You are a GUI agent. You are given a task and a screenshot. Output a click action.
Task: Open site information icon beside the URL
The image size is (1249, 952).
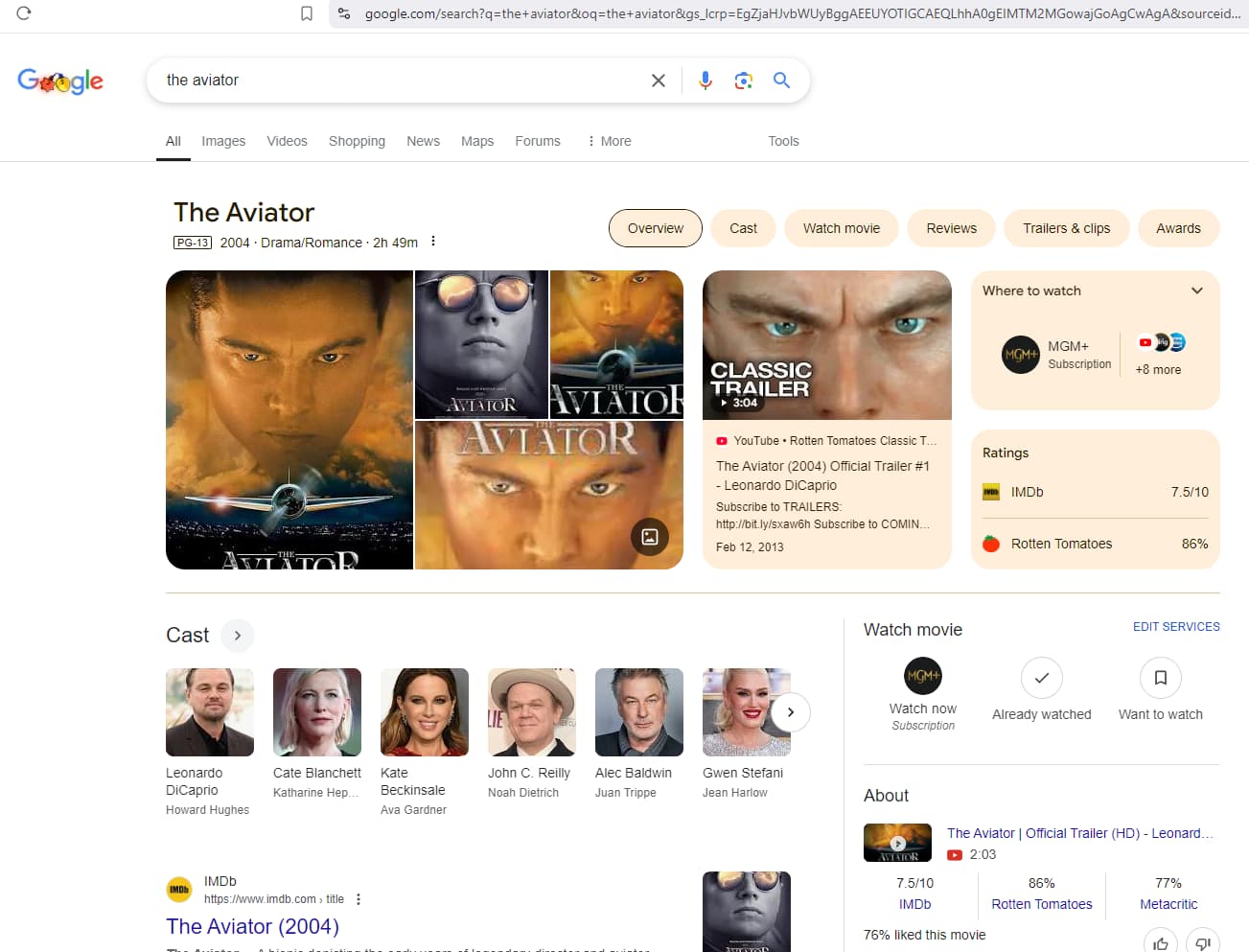tap(344, 13)
